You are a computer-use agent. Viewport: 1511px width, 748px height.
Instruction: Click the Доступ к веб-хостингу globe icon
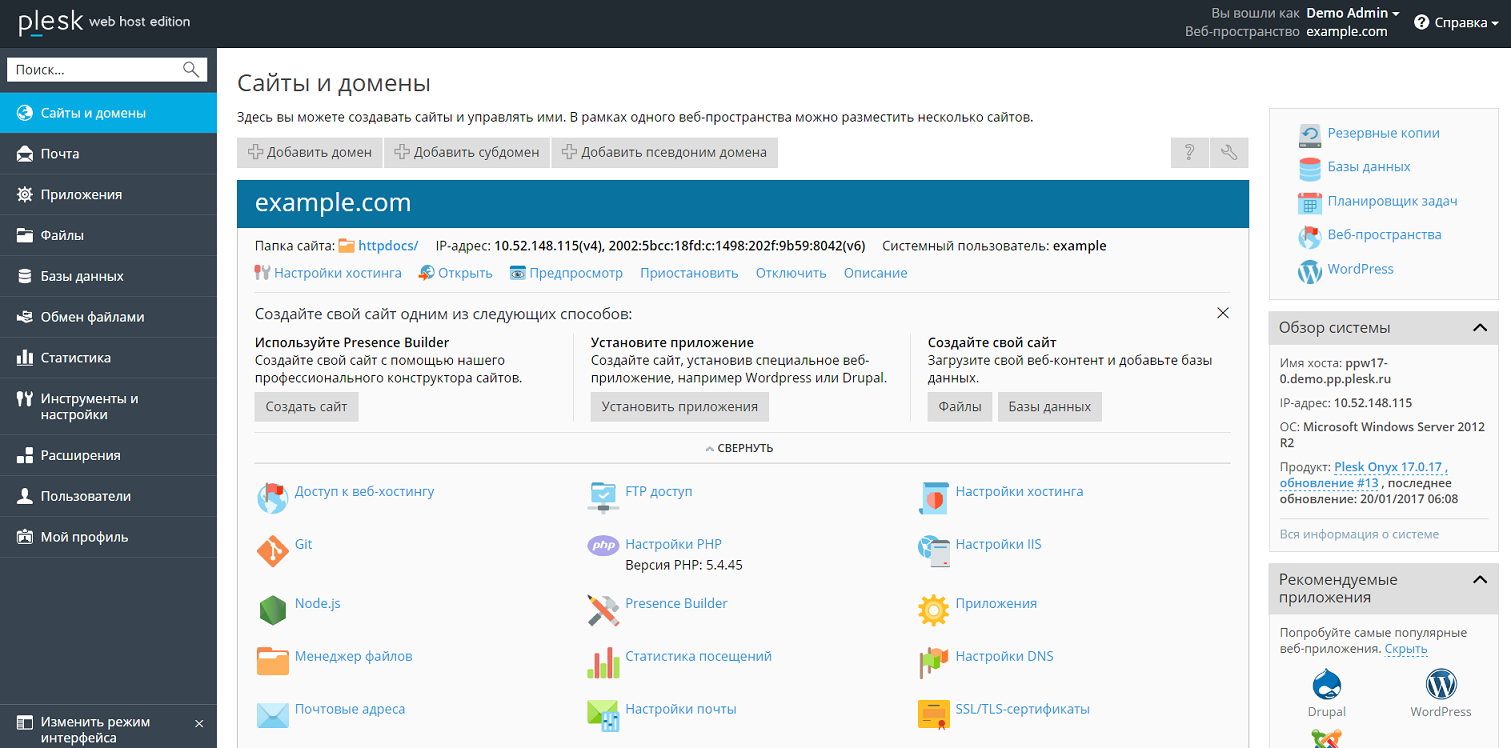point(272,497)
